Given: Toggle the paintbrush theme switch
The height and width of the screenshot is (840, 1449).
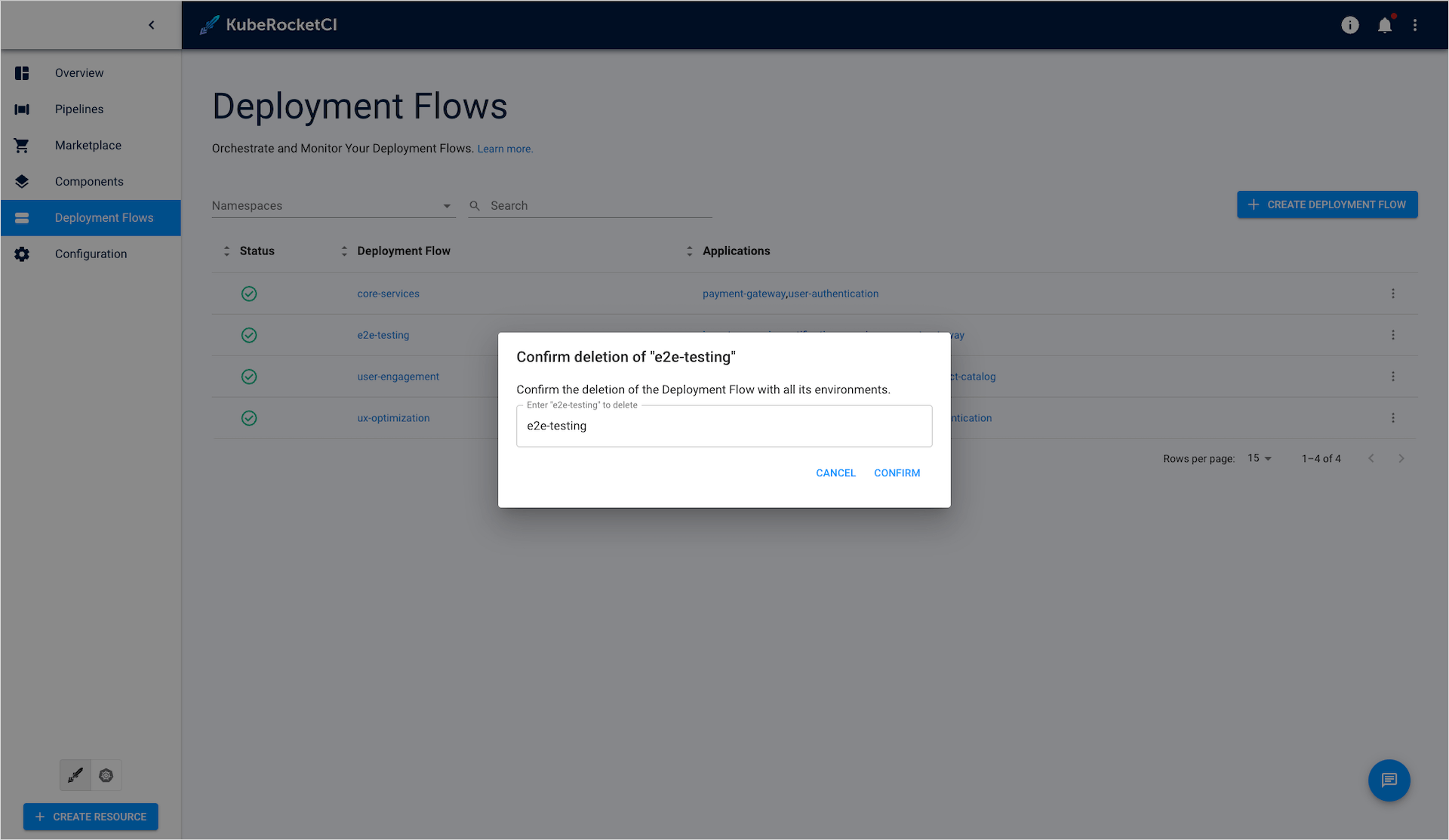Looking at the screenshot, I should 75,775.
